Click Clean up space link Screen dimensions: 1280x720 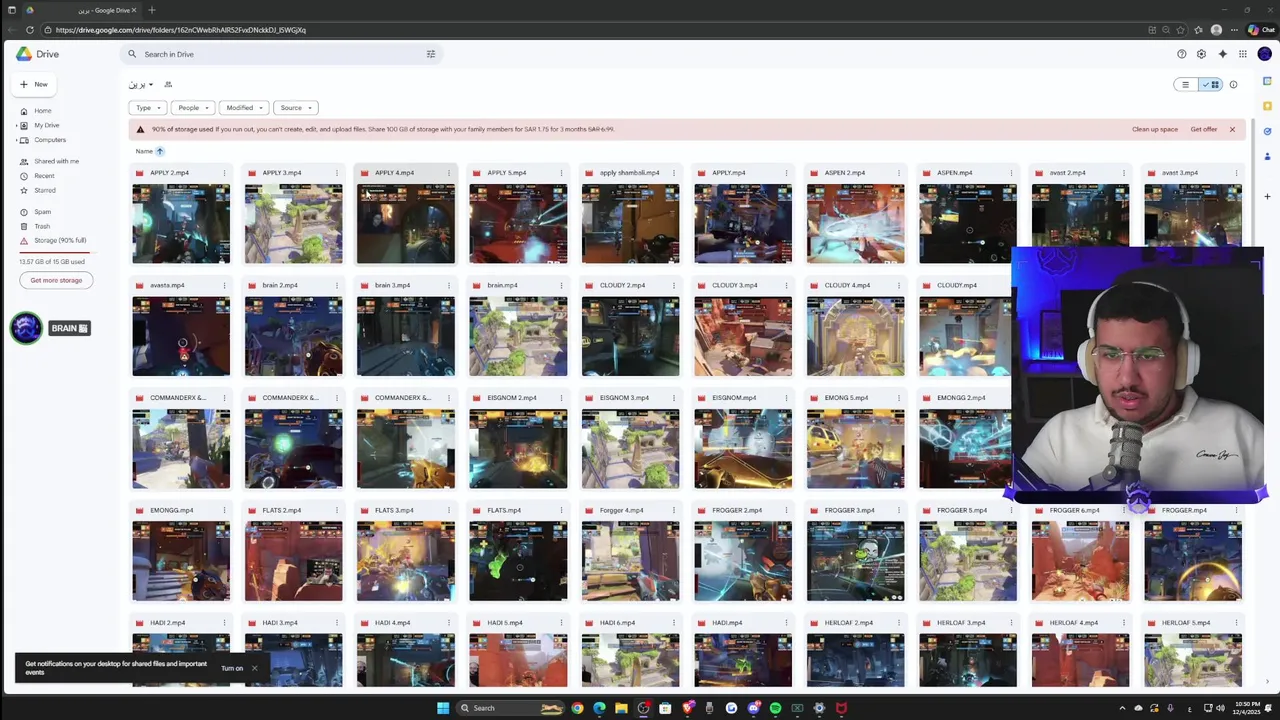click(x=1154, y=129)
